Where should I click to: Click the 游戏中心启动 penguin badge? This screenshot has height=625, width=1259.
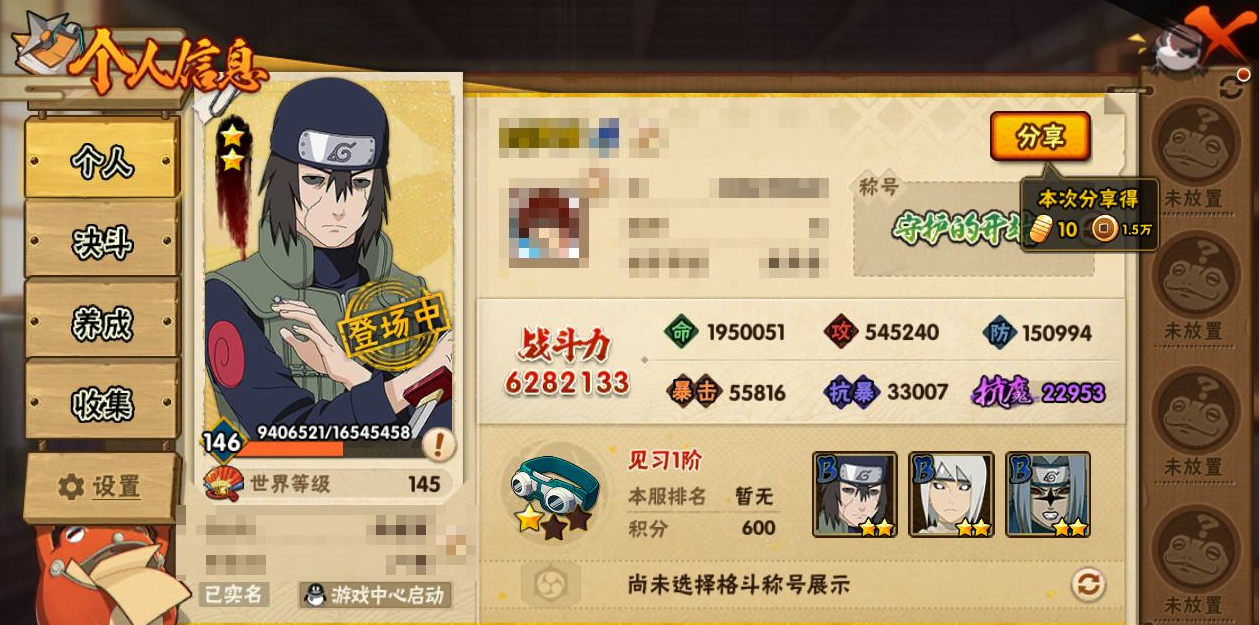pos(375,595)
